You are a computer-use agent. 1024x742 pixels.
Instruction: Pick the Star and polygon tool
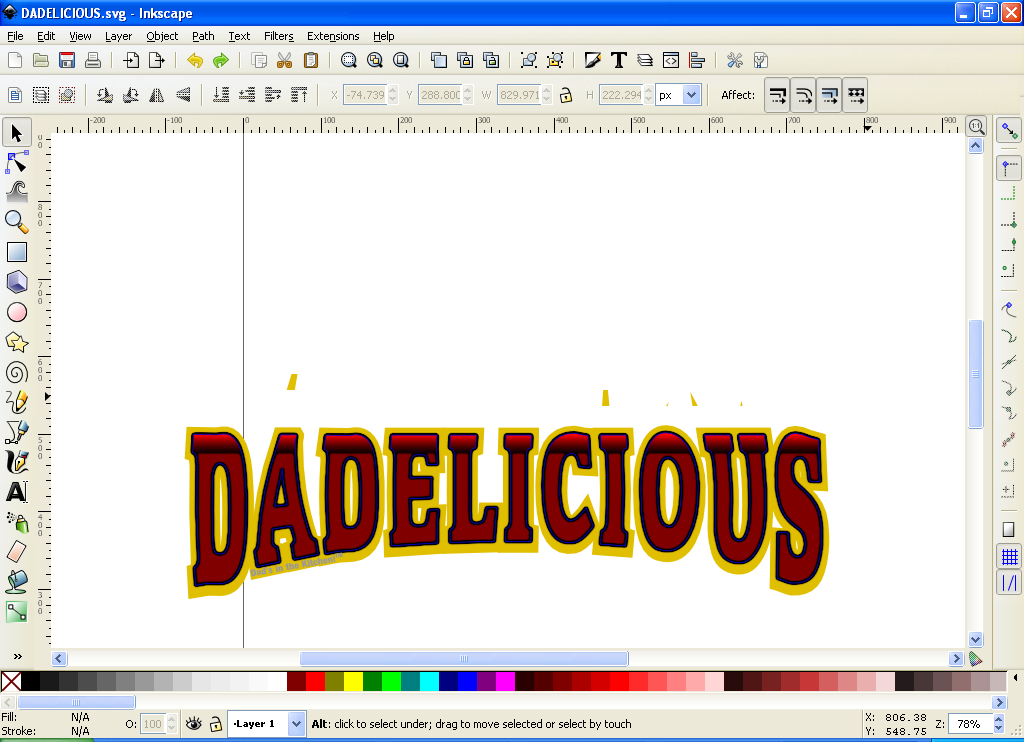(17, 342)
